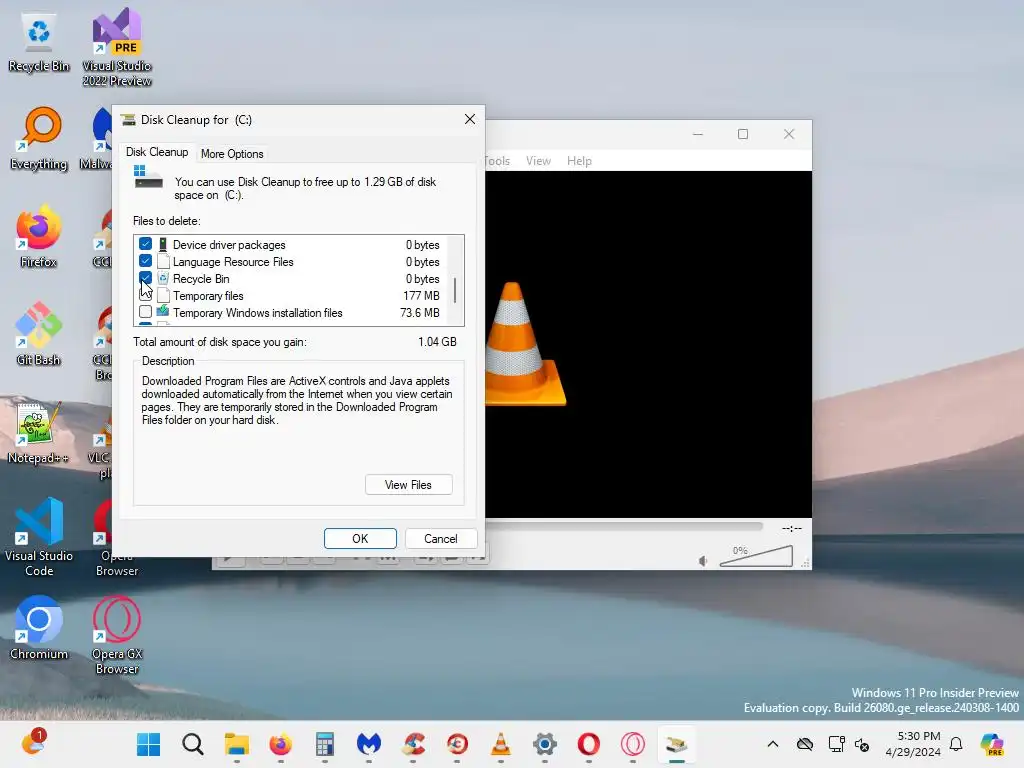The width and height of the screenshot is (1024, 768).
Task: Launch Notepad++ desktop shortcut
Action: tap(39, 432)
